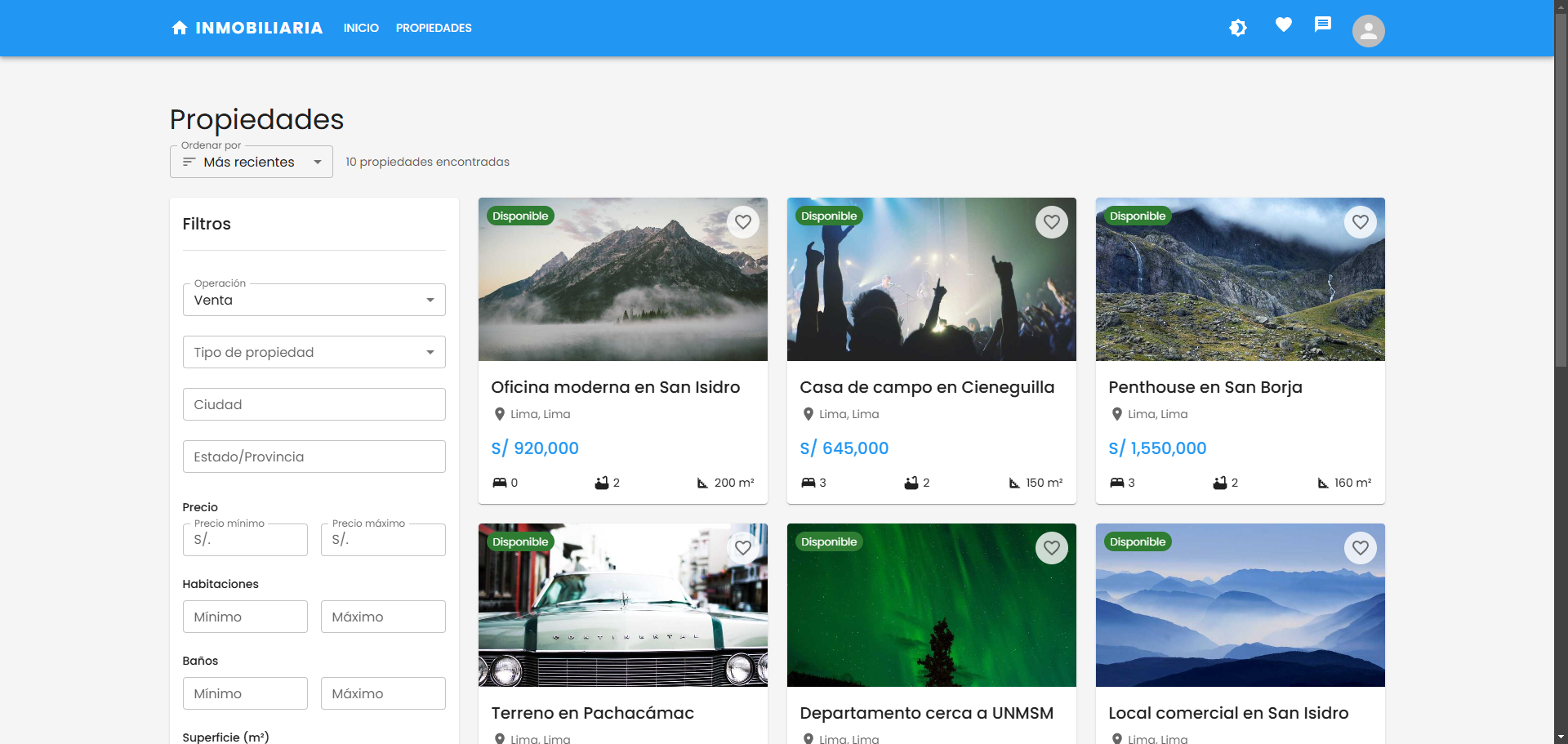
Task: Favorite the Casa de campo en Cieneguilla card
Action: click(x=1052, y=222)
